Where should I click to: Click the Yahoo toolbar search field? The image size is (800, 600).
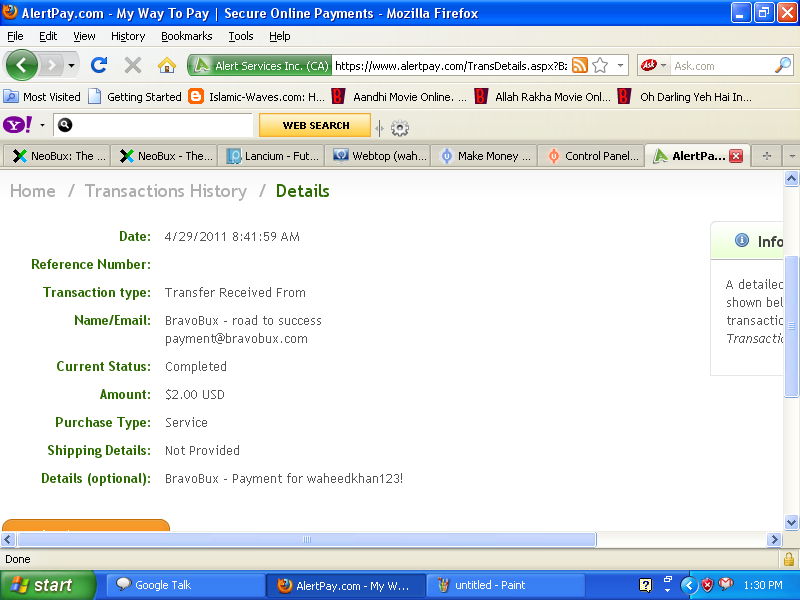pos(153,125)
